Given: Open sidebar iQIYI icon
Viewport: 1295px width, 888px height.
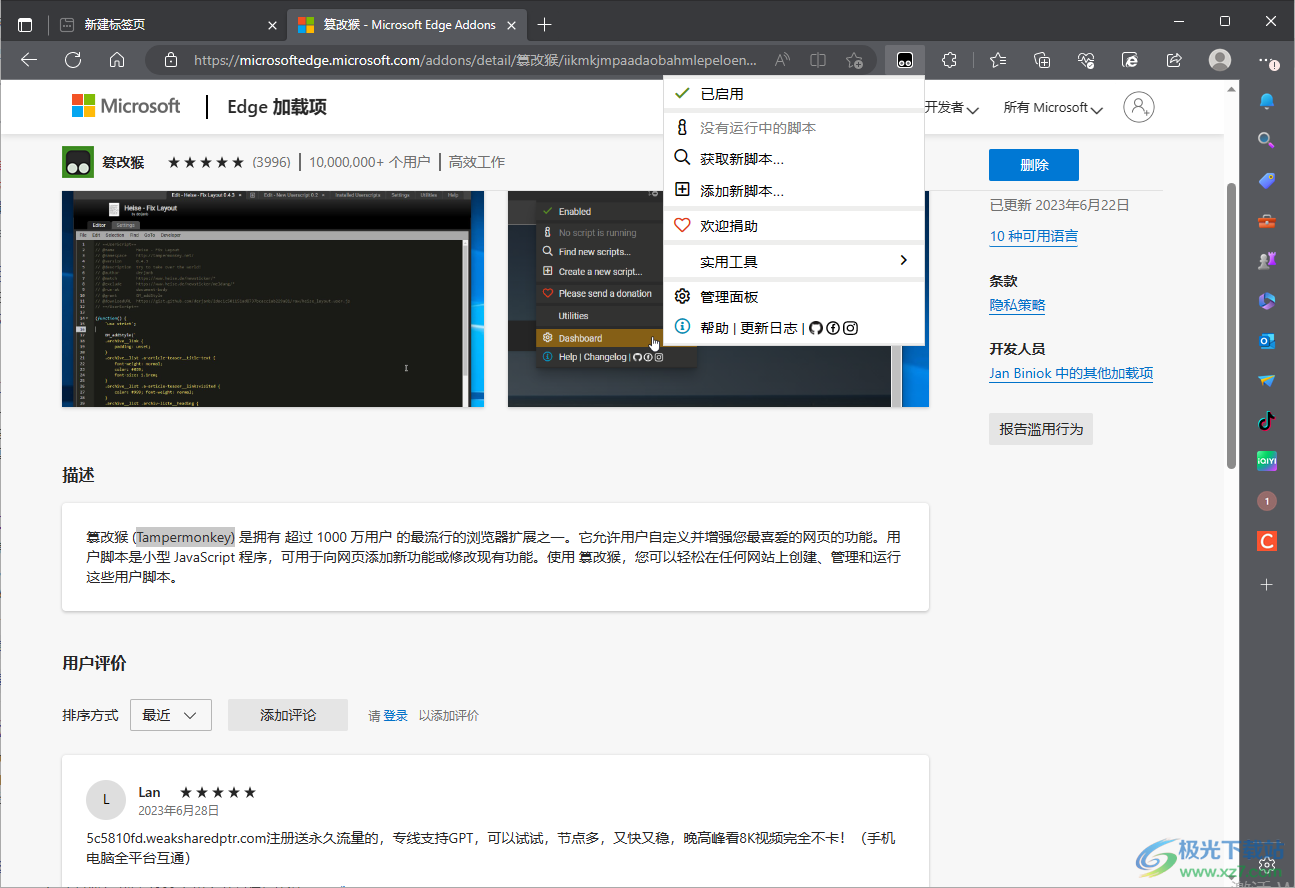Looking at the screenshot, I should pyautogui.click(x=1267, y=461).
